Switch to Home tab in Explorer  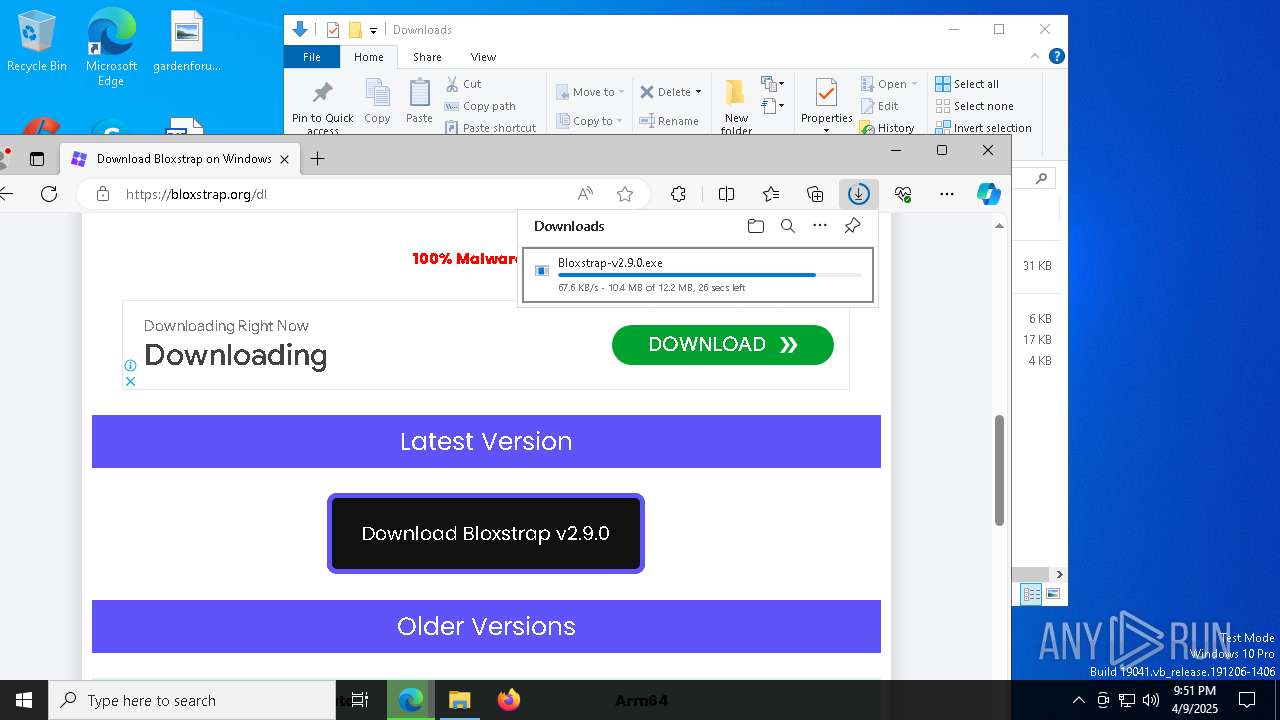pyautogui.click(x=369, y=57)
